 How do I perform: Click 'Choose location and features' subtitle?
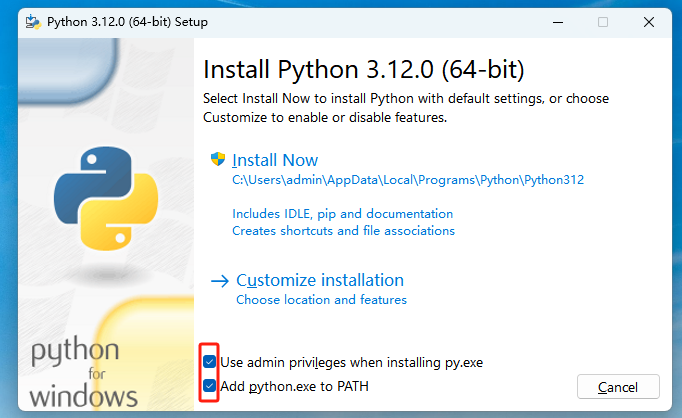(x=321, y=300)
